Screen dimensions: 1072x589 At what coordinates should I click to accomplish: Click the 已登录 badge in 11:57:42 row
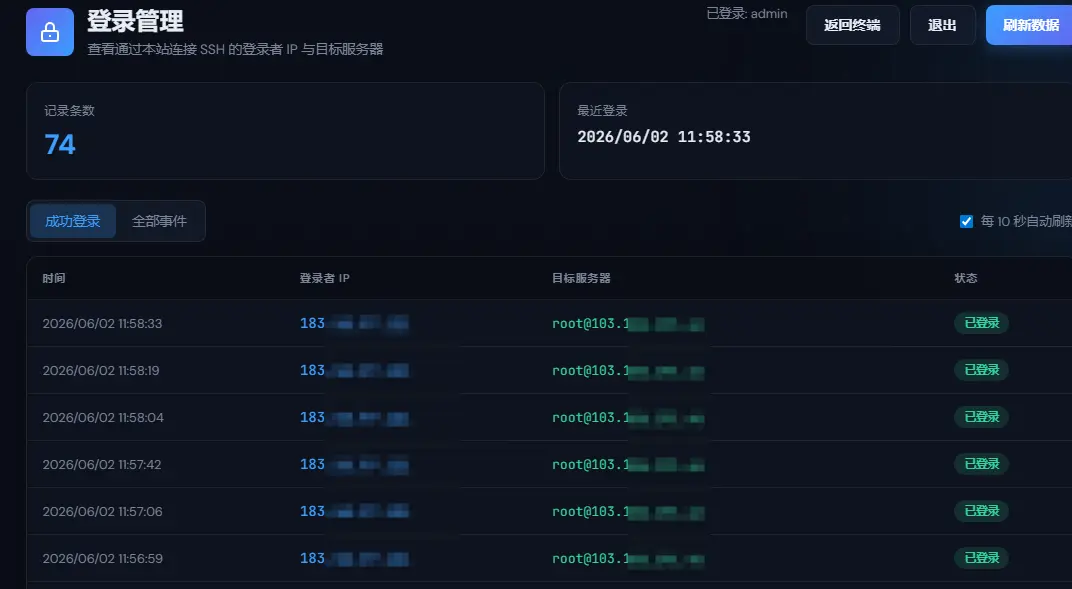982,464
